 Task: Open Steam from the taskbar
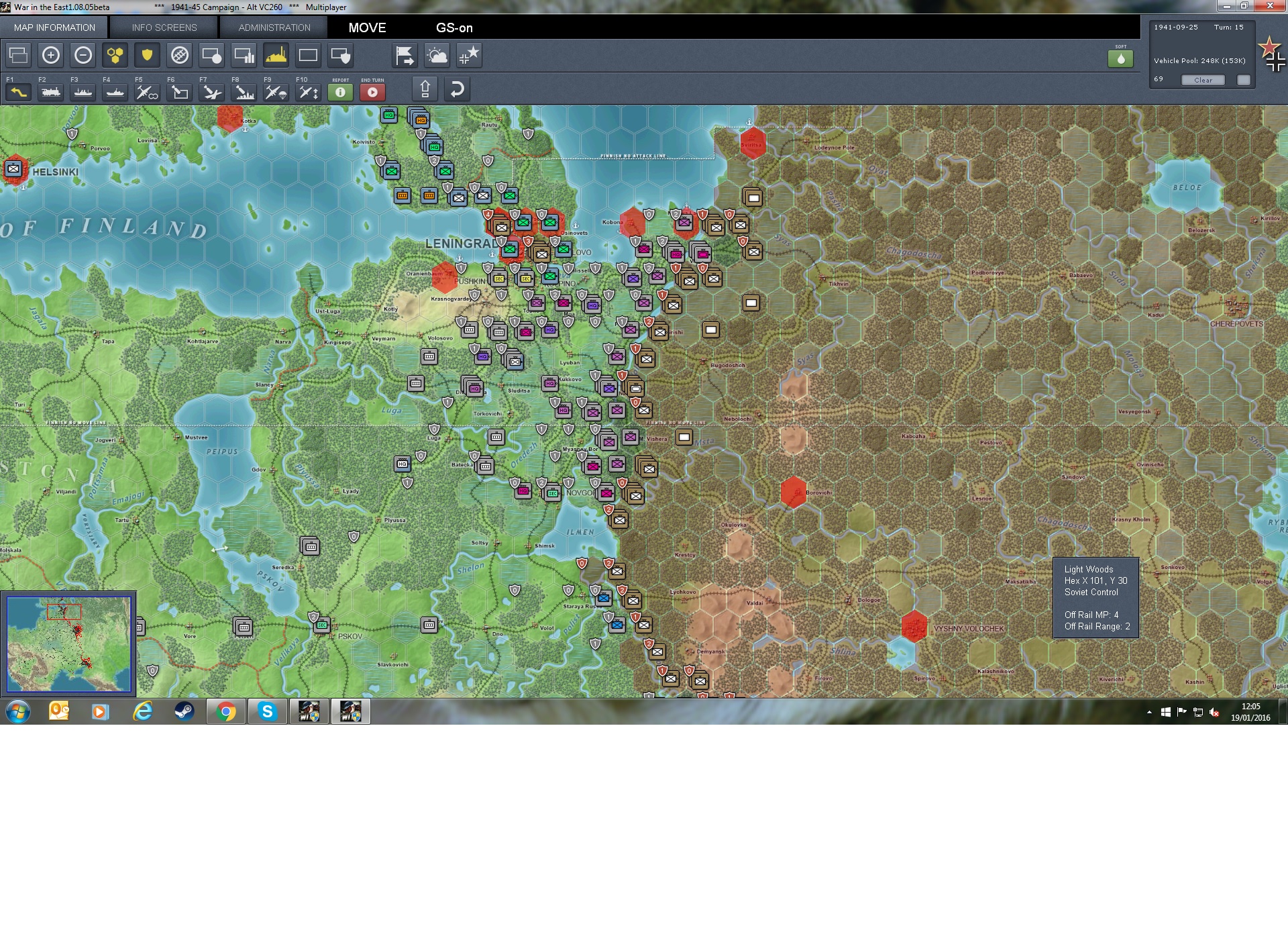(184, 711)
